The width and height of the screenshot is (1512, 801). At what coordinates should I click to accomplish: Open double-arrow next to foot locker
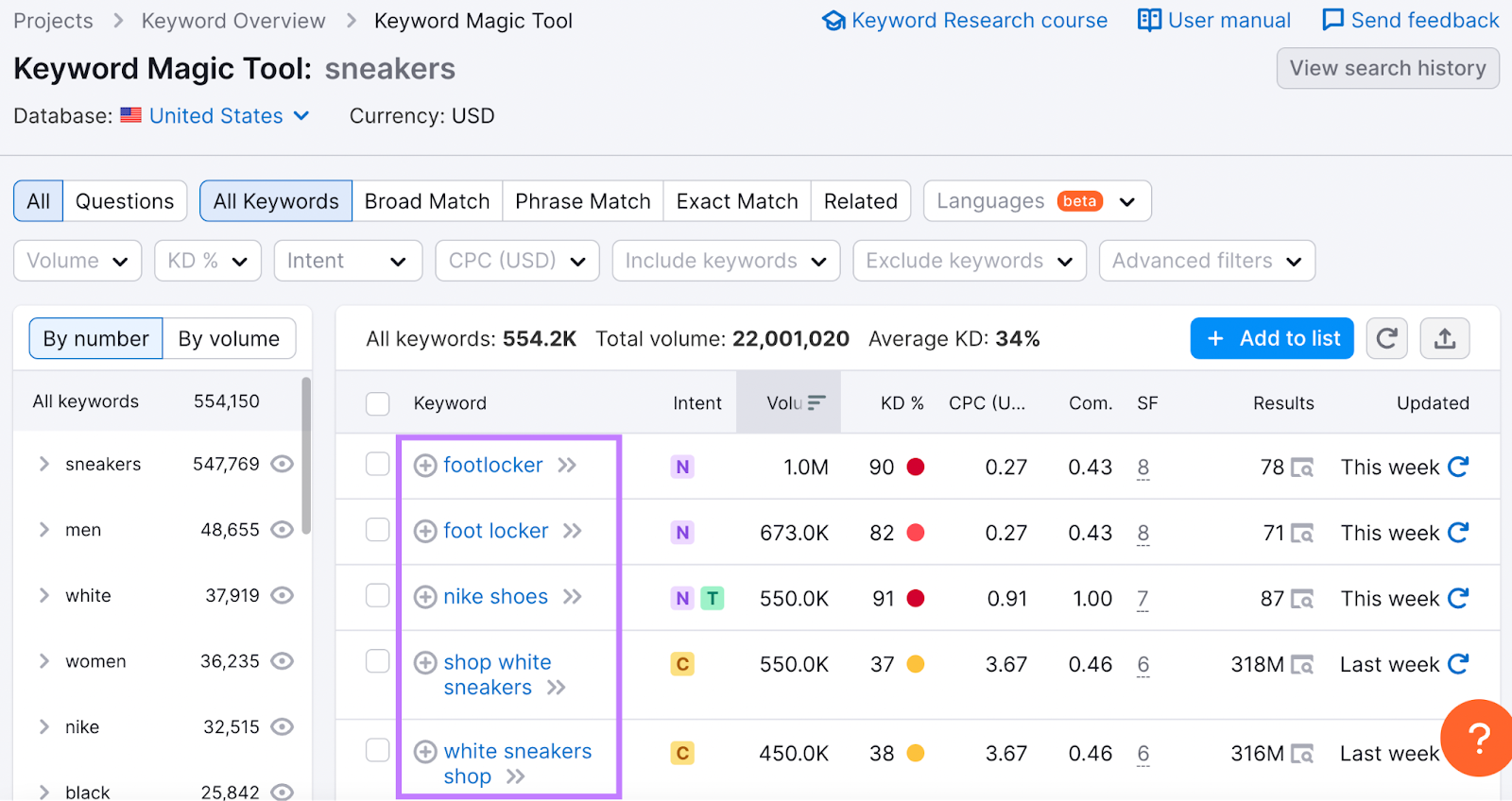click(573, 531)
